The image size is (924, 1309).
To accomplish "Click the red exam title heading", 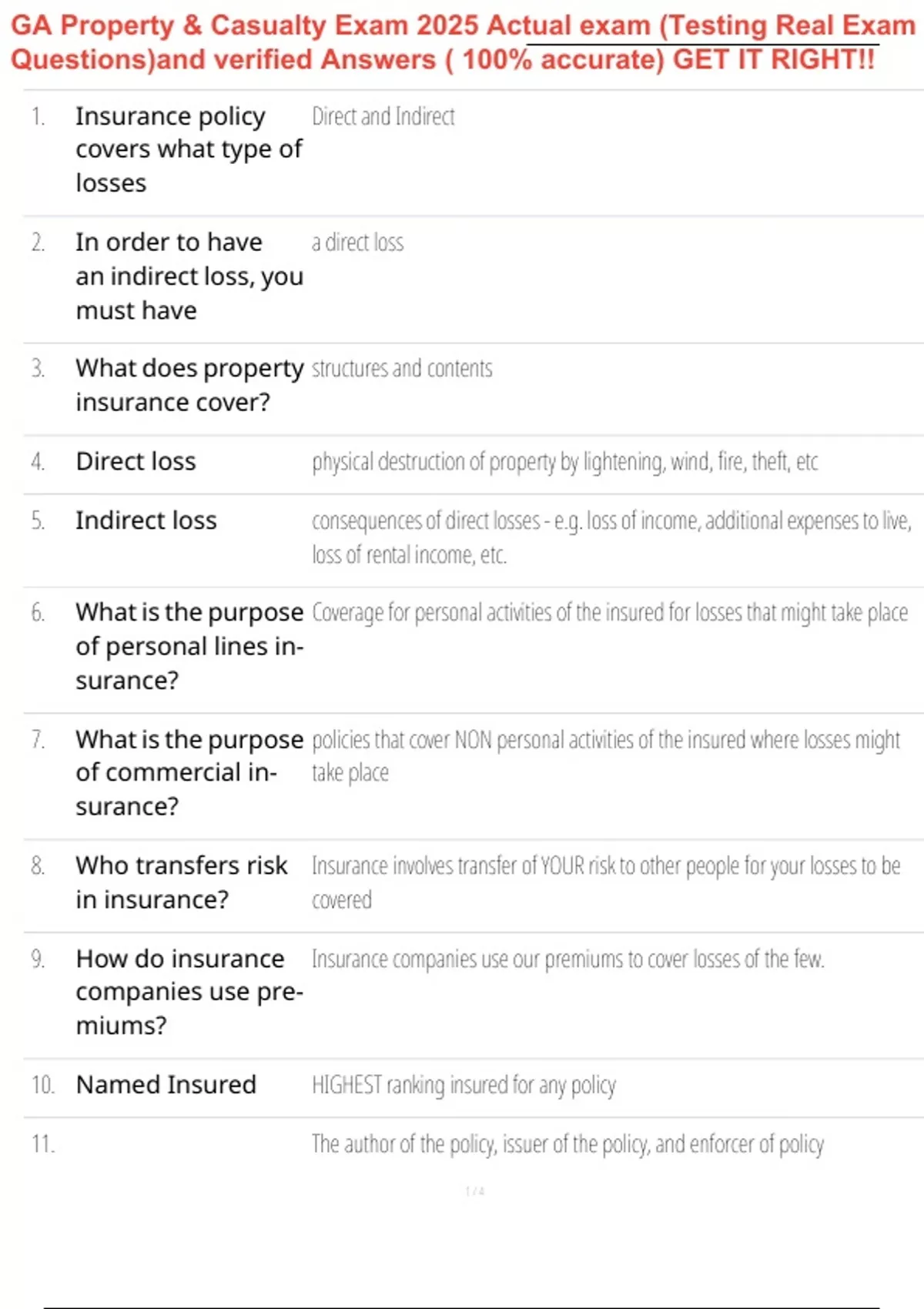I will point(463,42).
